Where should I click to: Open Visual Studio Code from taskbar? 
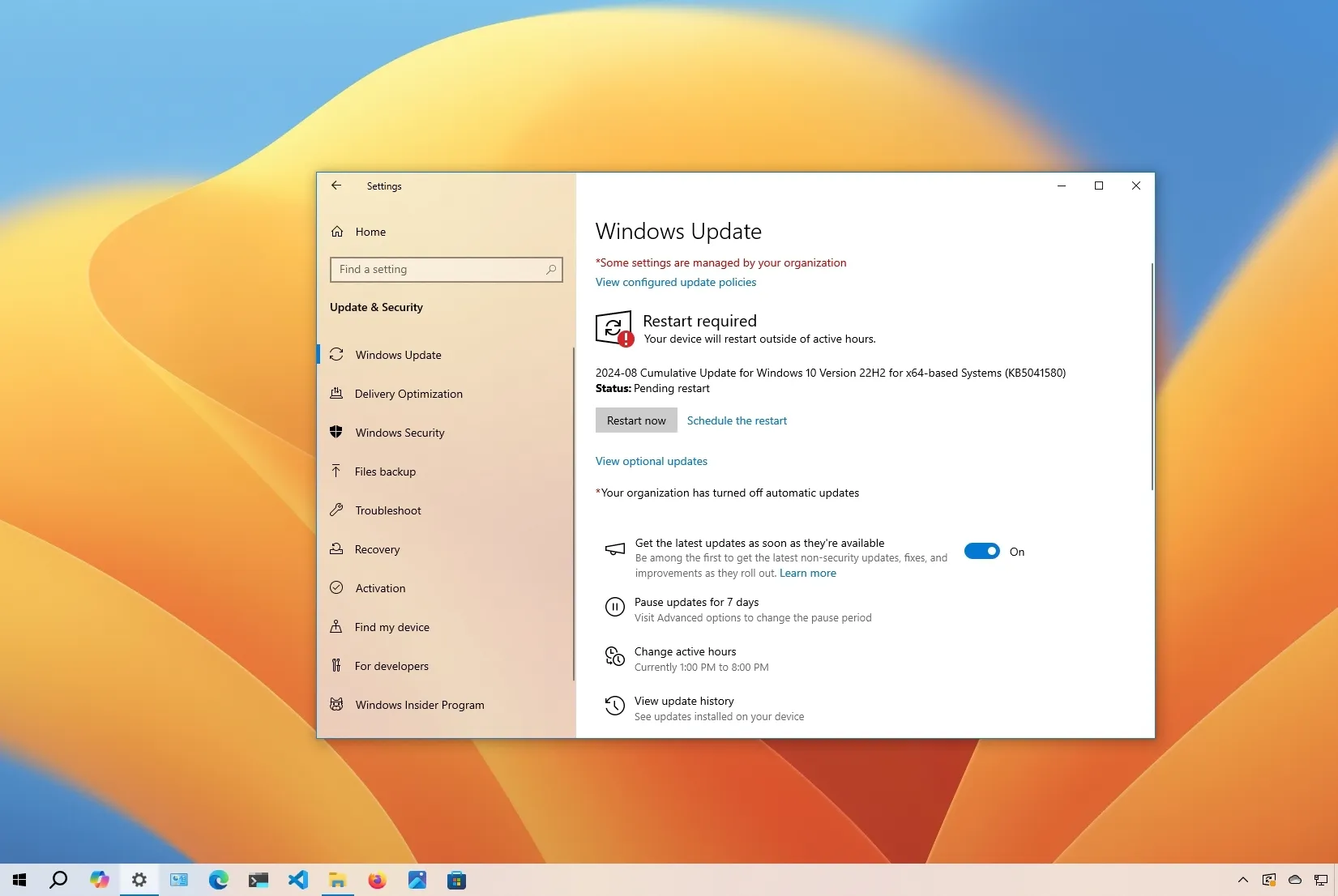point(297,880)
